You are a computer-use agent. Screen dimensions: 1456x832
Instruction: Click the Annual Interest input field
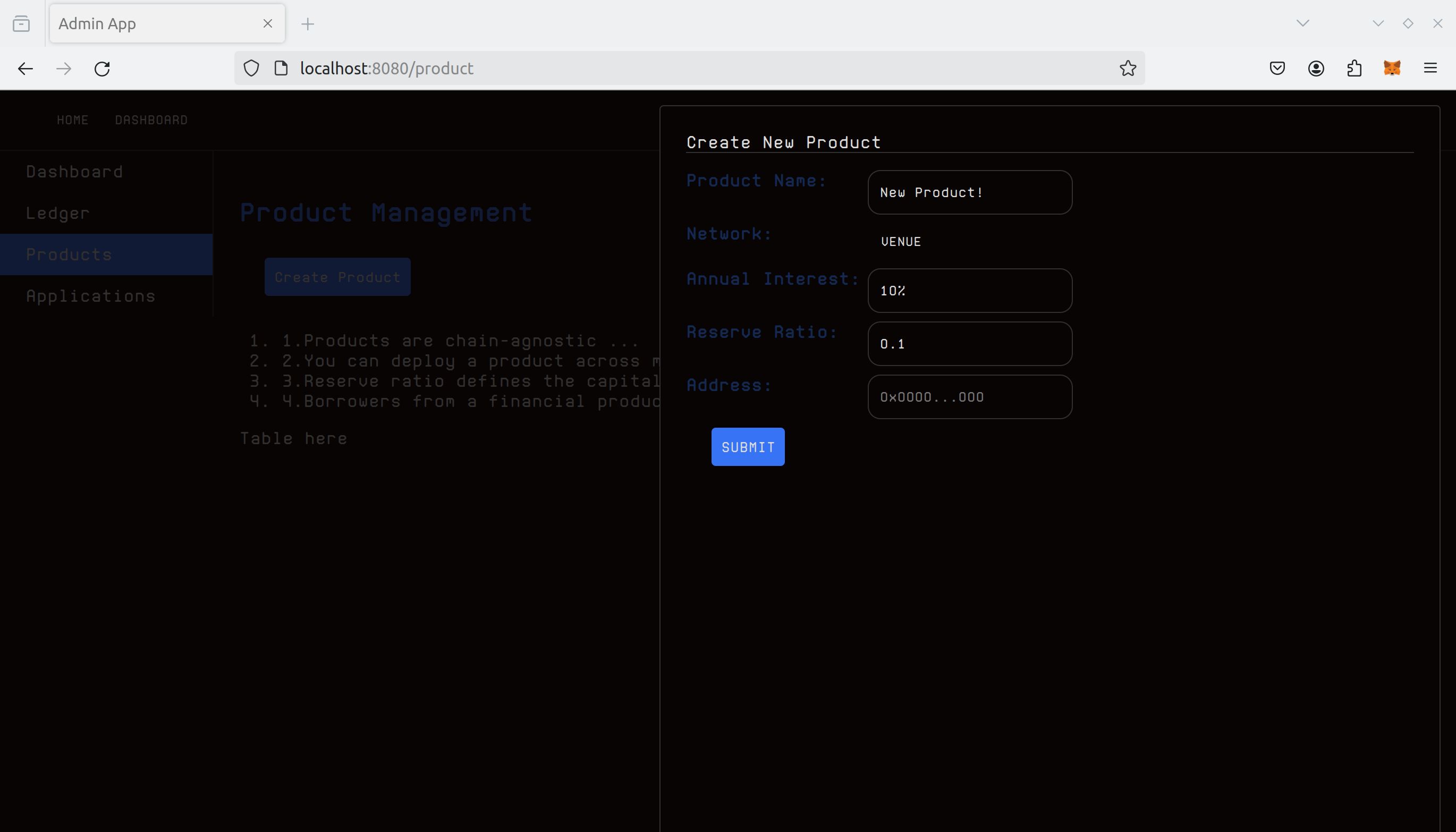tap(970, 291)
